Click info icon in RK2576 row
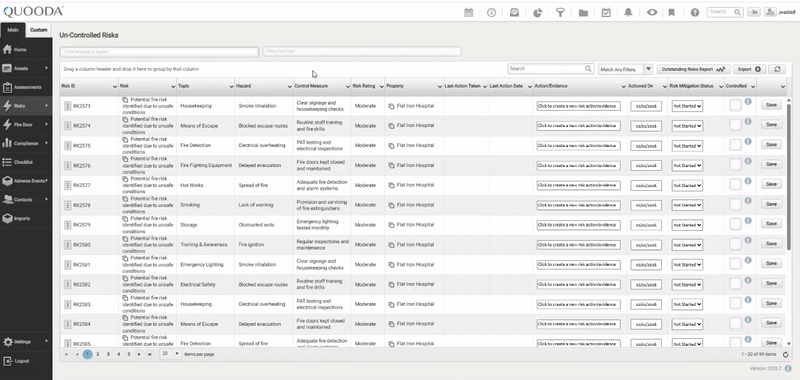The height and width of the screenshot is (380, 800). (748, 161)
